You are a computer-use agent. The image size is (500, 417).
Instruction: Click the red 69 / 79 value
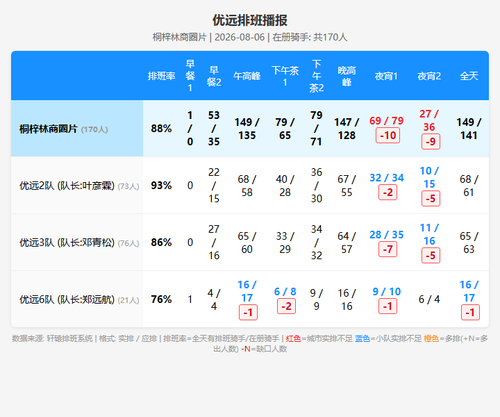386,121
